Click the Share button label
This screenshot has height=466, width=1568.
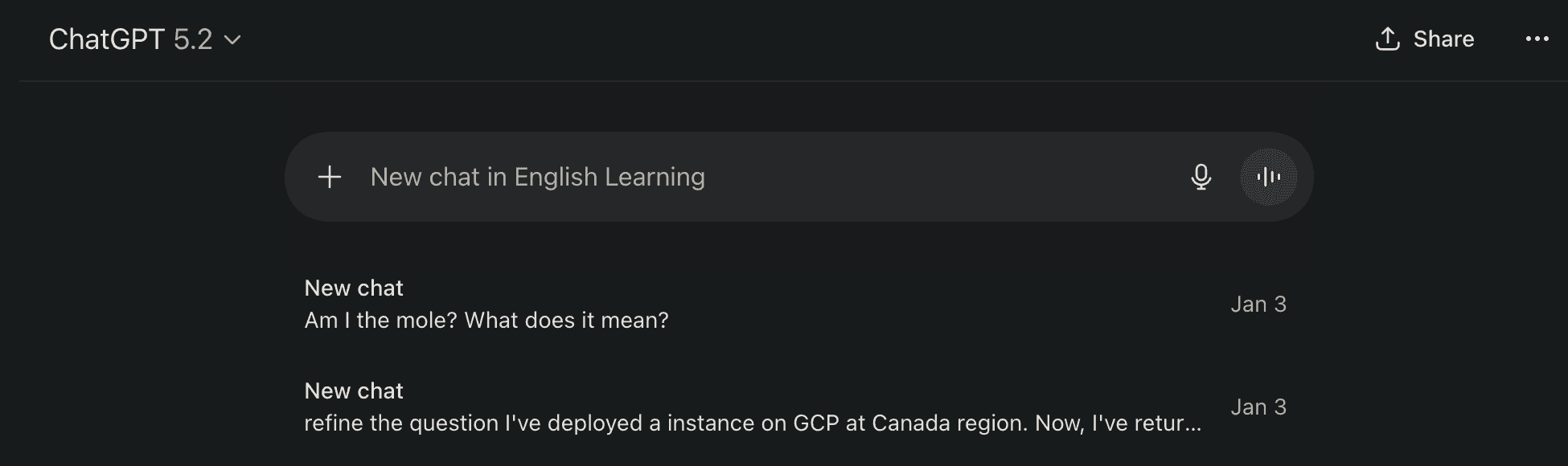click(x=1443, y=39)
